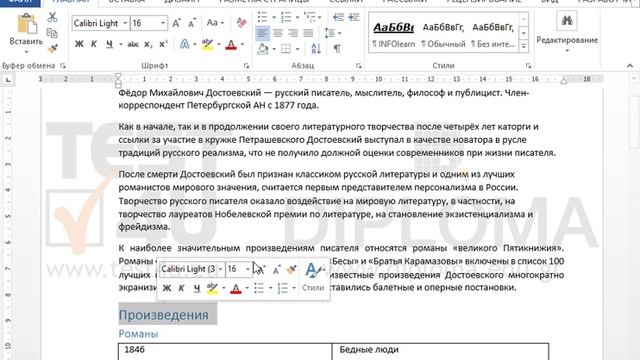
Task: Toggle bold (Ж) in floating mini toolbar
Action: (167, 288)
